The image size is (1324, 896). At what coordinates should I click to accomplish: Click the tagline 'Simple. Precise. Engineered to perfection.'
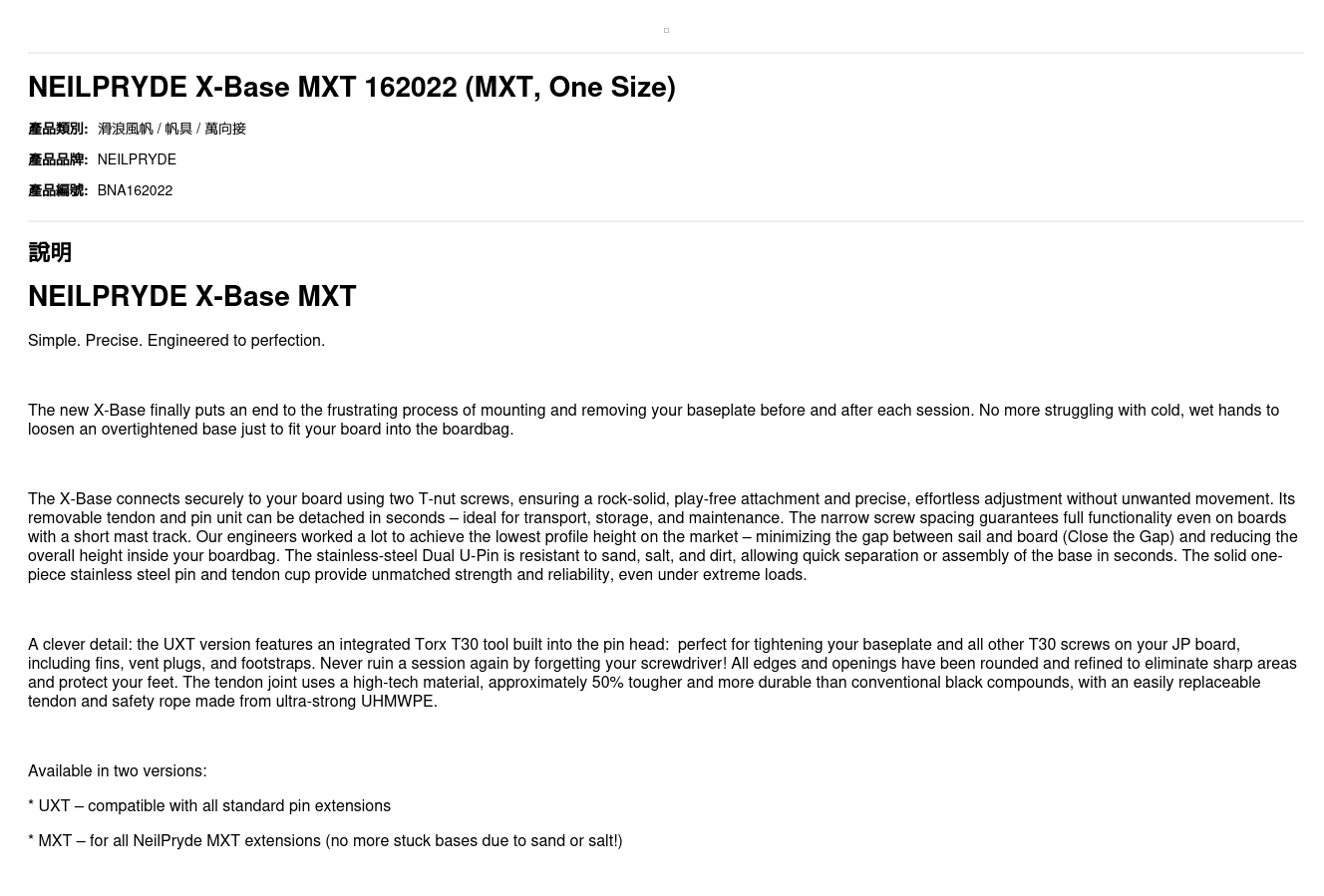tap(176, 341)
